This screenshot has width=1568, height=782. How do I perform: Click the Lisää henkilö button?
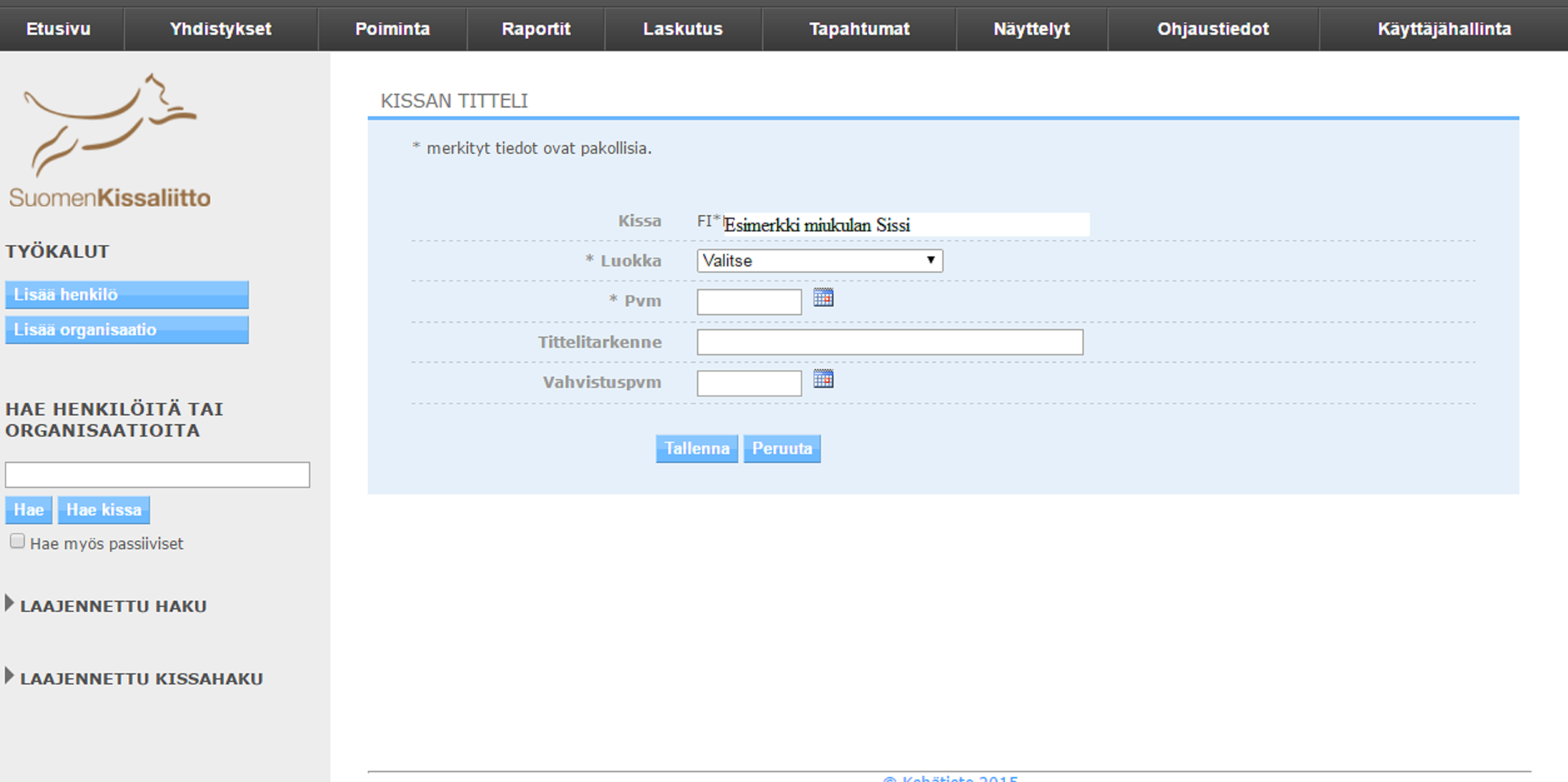coord(127,294)
